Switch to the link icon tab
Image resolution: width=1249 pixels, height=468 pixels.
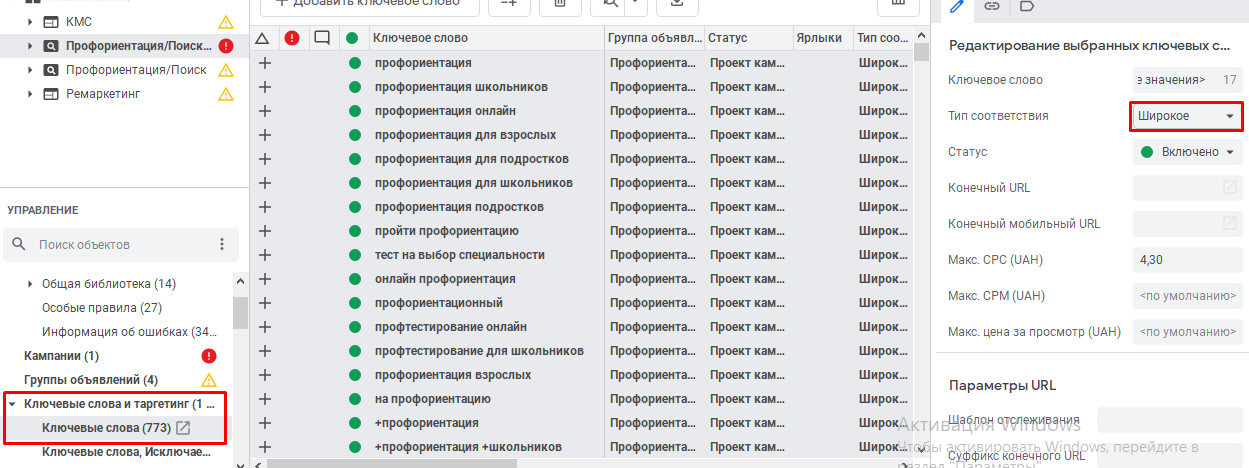click(x=991, y=7)
